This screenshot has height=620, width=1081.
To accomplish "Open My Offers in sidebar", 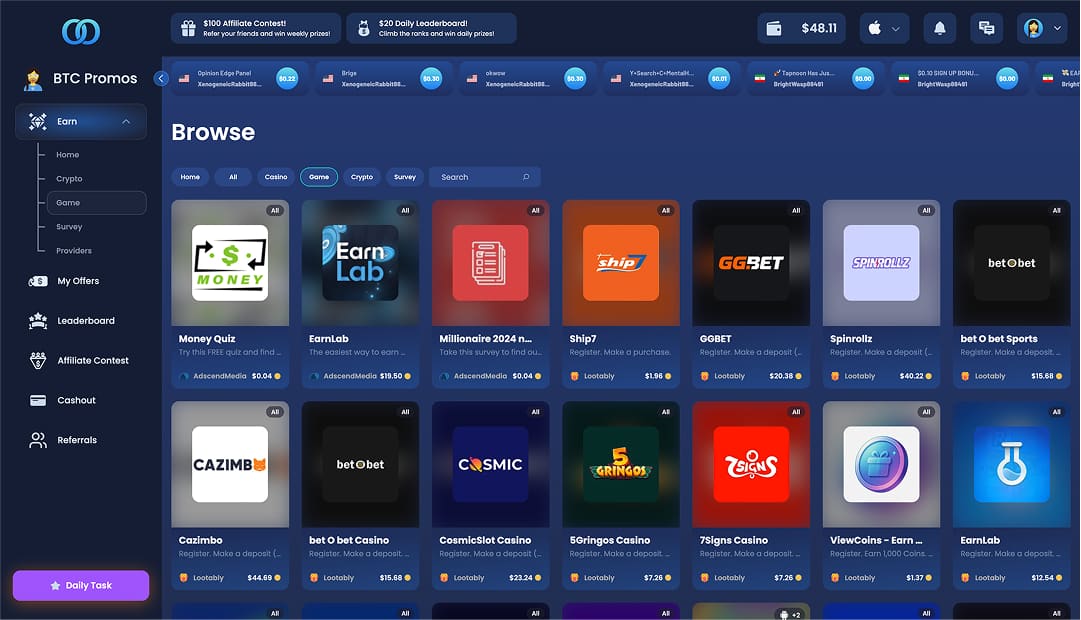I will [78, 281].
